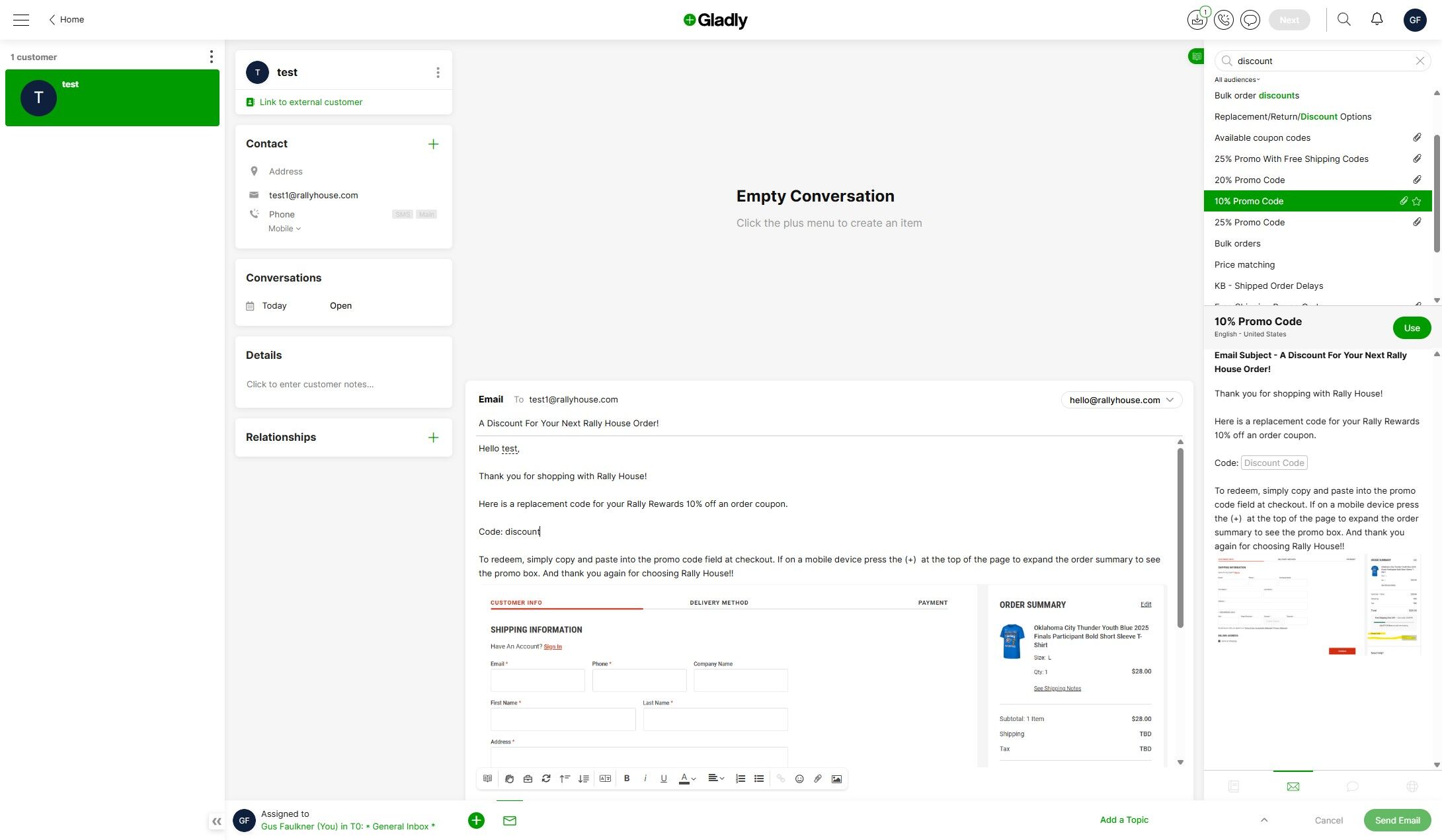
Task: Expand the composer with up chevron
Action: coord(1264,820)
